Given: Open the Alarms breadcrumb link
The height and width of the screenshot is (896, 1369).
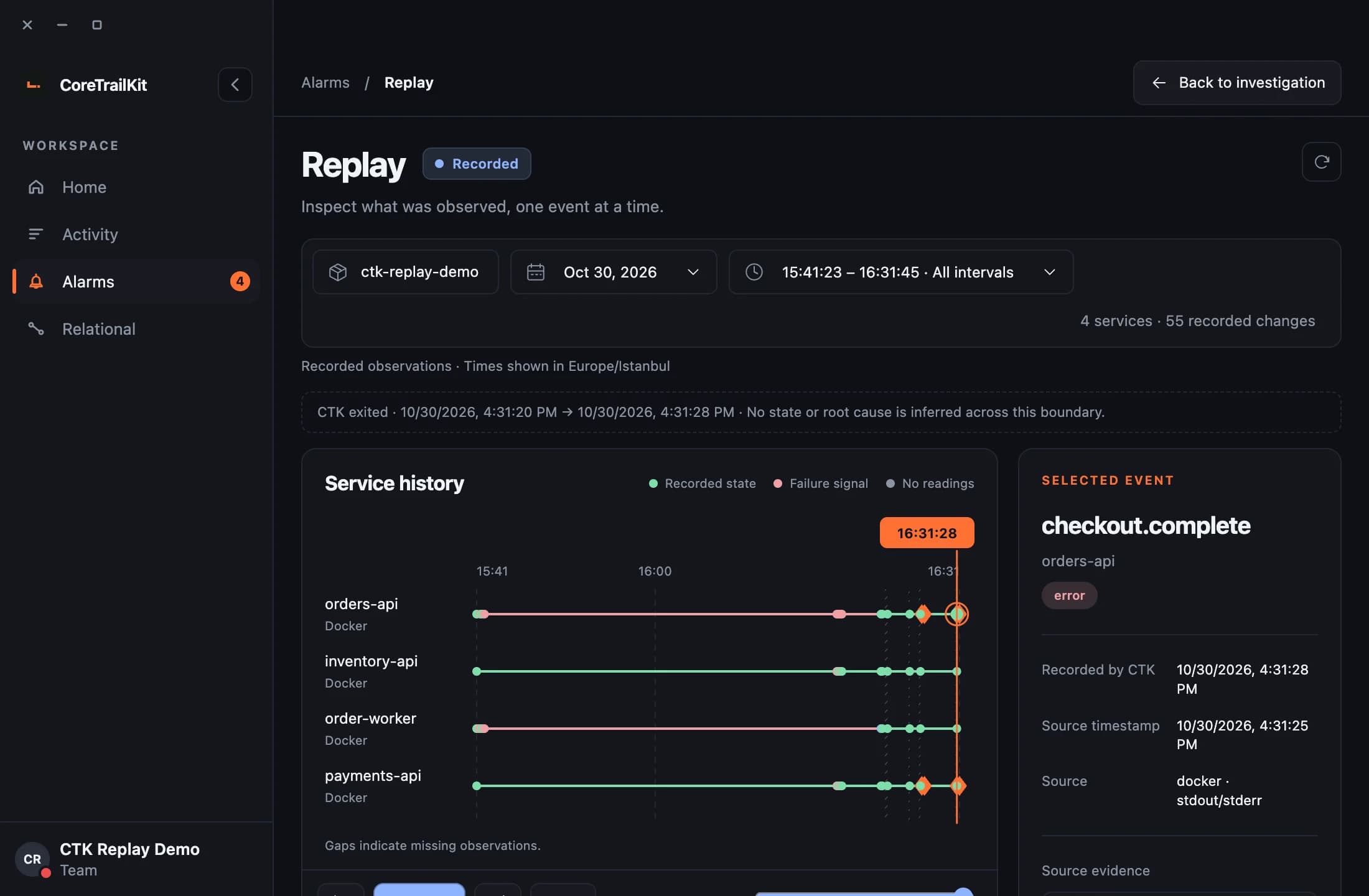Looking at the screenshot, I should point(325,83).
